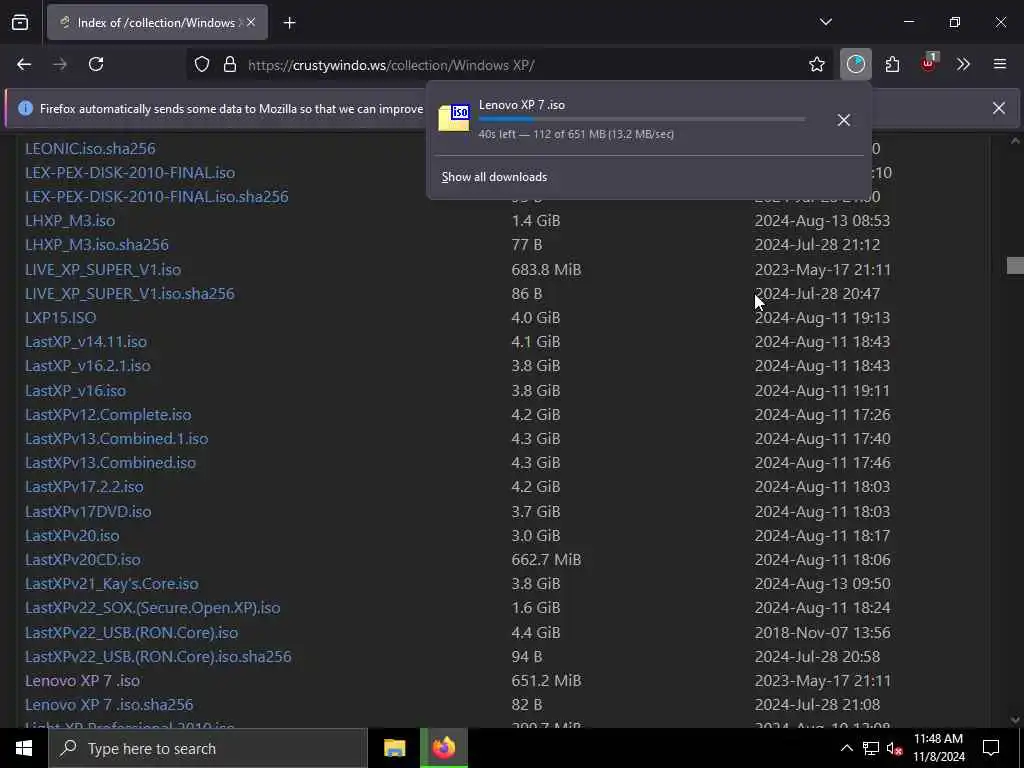Show hidden system tray icons

tap(846, 748)
